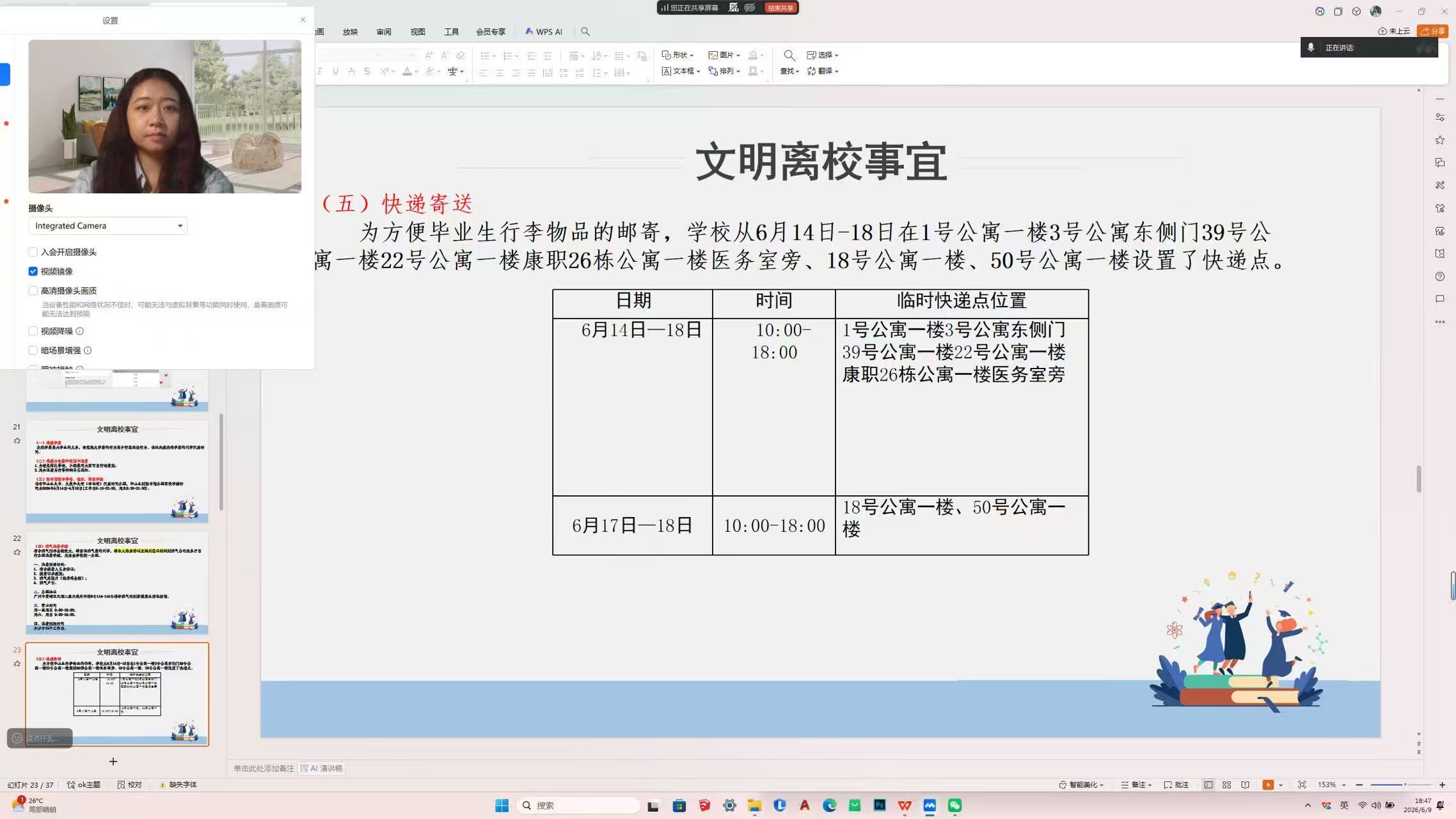Click info icon next to 暗场景增强
1456x819 pixels.
coord(88,350)
